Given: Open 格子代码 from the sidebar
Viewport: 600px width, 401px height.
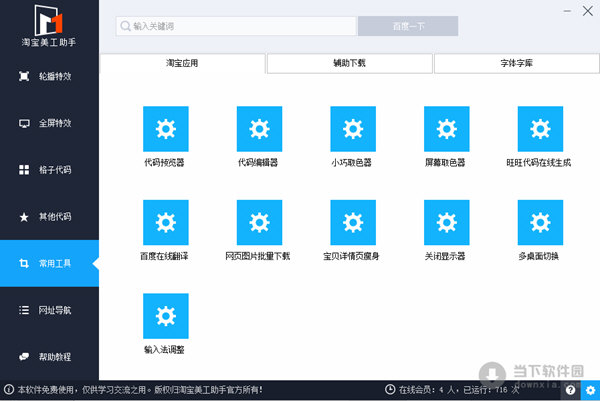Looking at the screenshot, I should click(50, 170).
